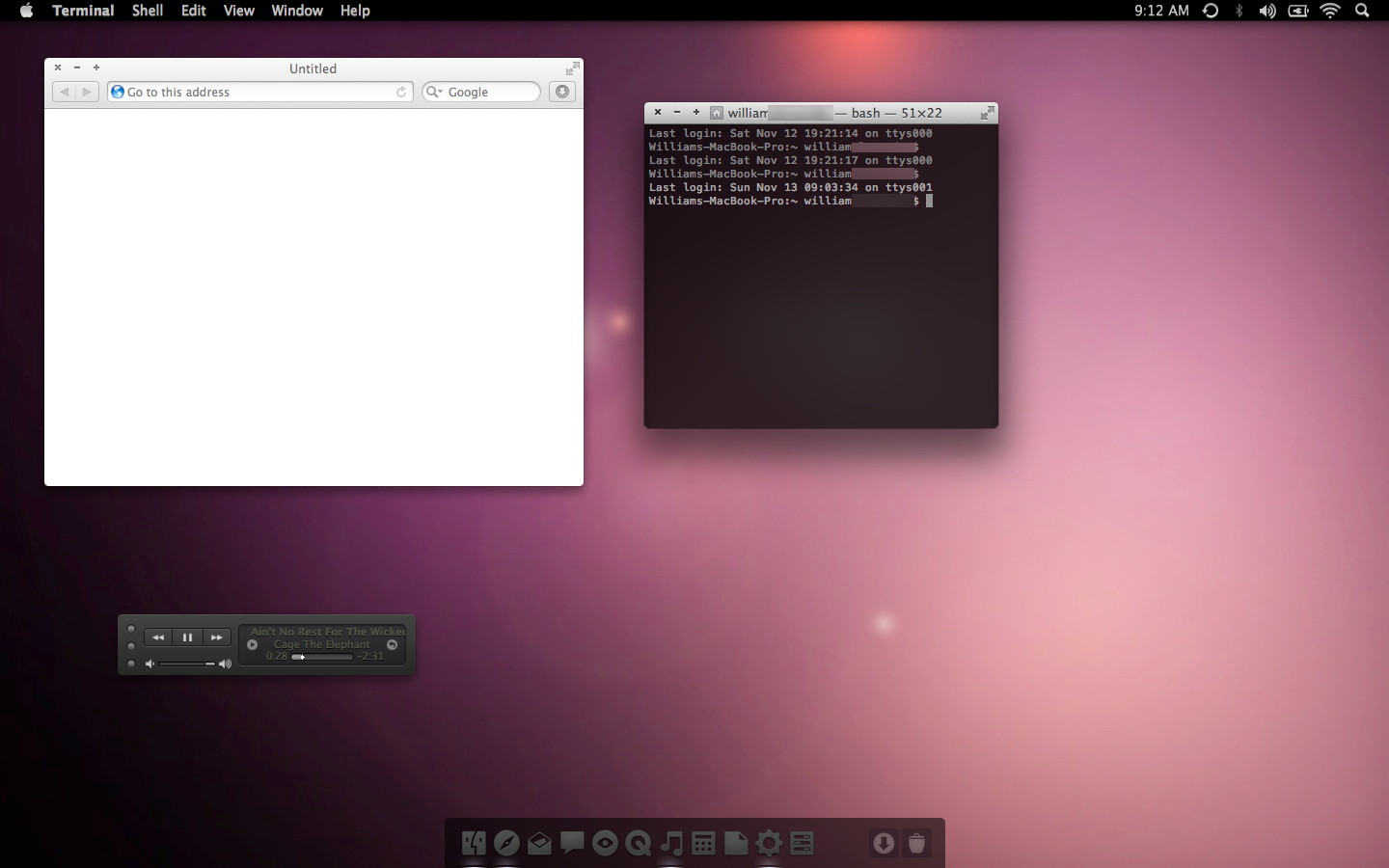
Task: Open the chat speech bubble dock icon
Action: [572, 843]
